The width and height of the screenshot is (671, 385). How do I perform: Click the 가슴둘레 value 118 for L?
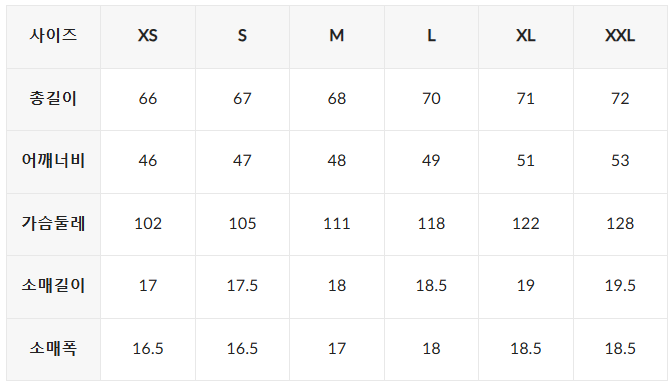pos(431,224)
